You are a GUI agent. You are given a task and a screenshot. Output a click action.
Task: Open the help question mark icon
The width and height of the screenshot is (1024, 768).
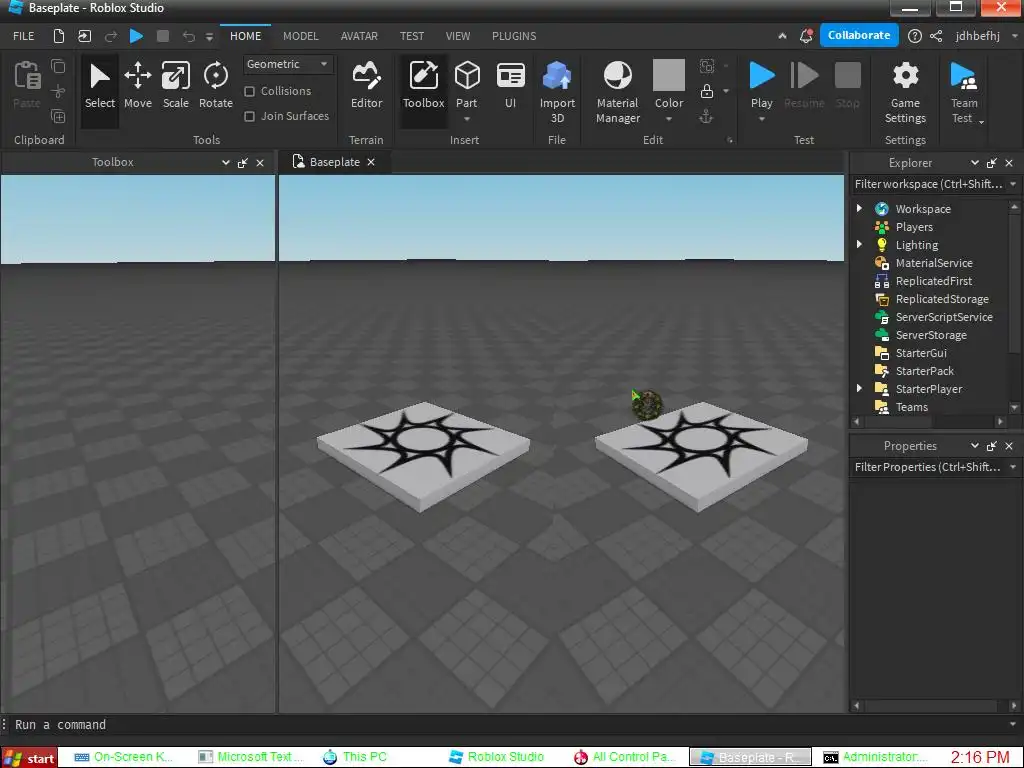[915, 36]
